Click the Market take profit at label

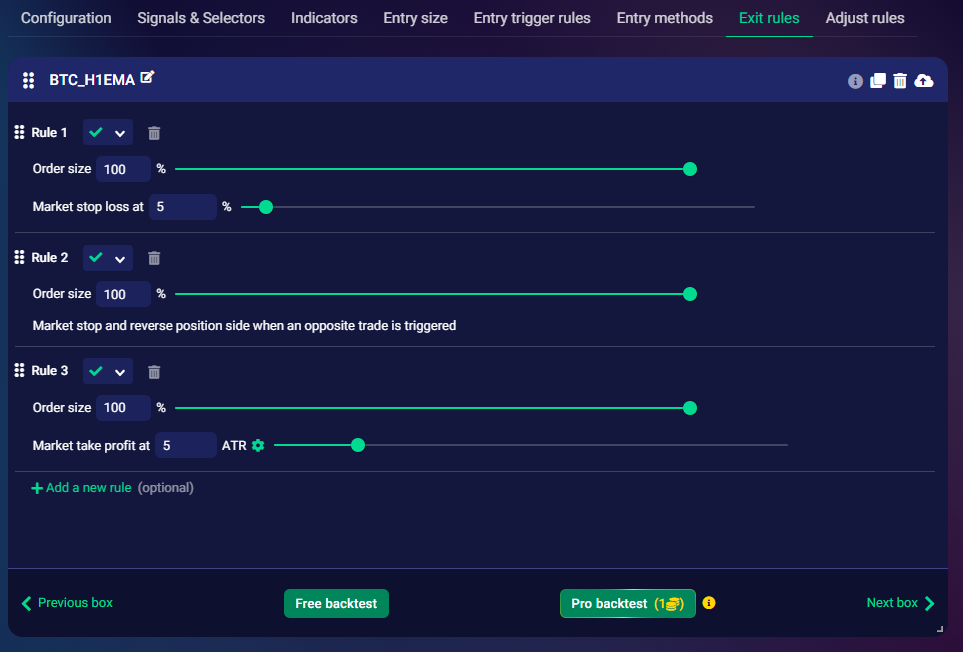[x=91, y=446]
